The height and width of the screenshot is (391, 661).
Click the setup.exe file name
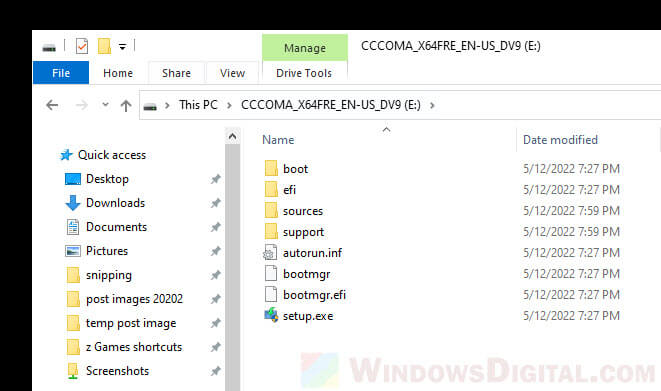pyautogui.click(x=308, y=316)
